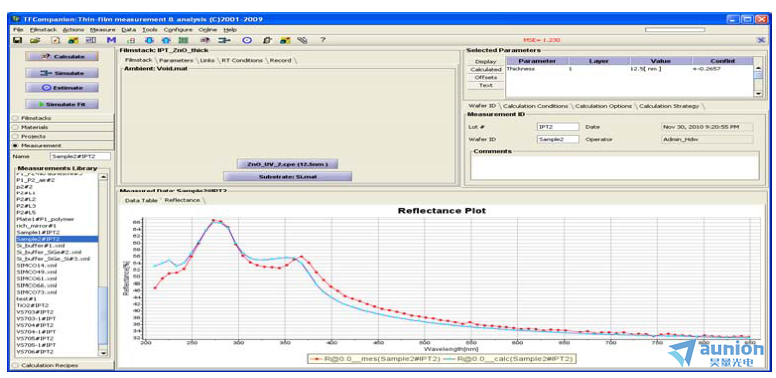Click the green grid toolbar icon
Screen dimensions: 776x378
pyautogui.click(x=183, y=40)
